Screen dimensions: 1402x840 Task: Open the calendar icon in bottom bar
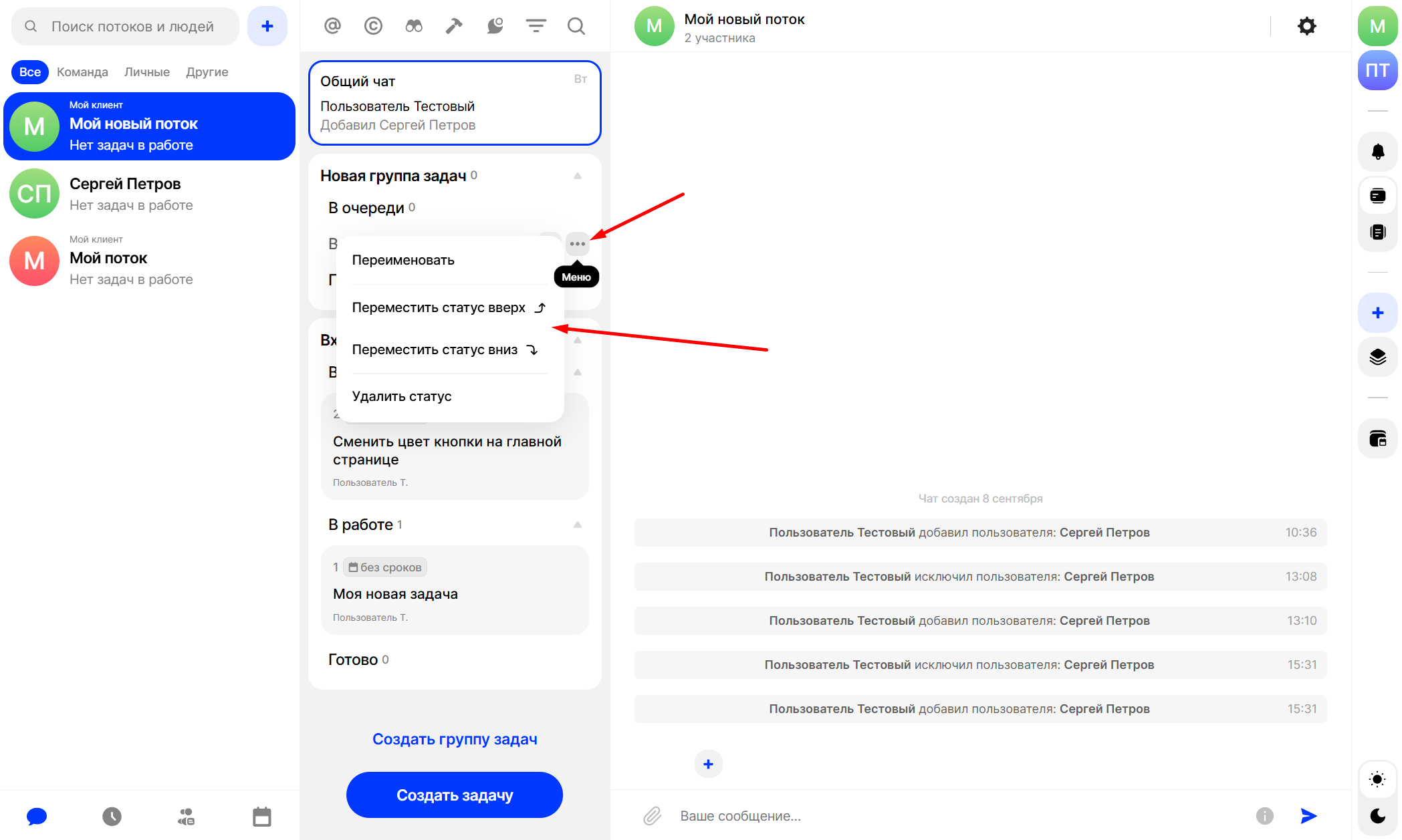coord(261,816)
